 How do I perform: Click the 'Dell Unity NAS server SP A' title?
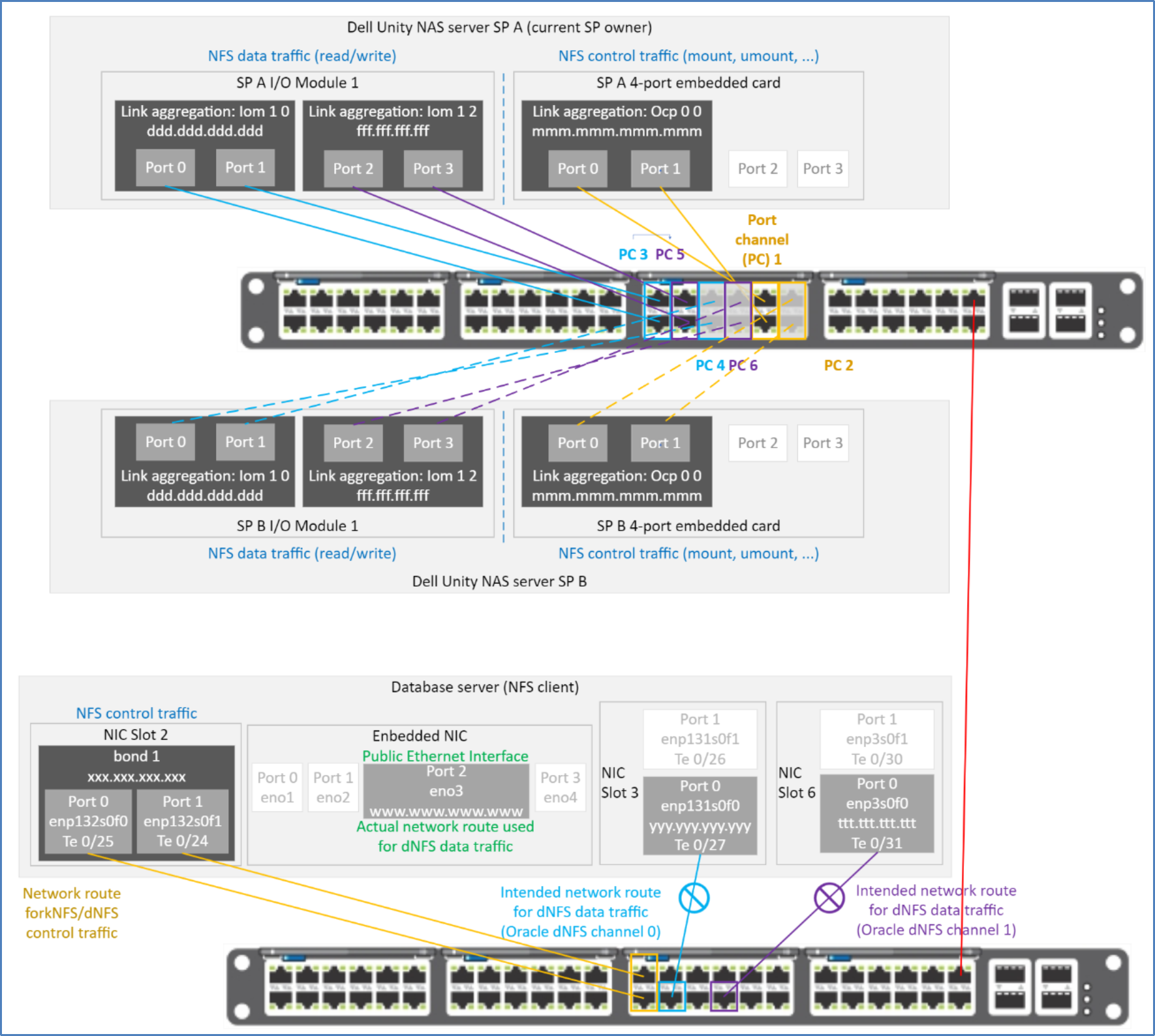pyautogui.click(x=499, y=27)
